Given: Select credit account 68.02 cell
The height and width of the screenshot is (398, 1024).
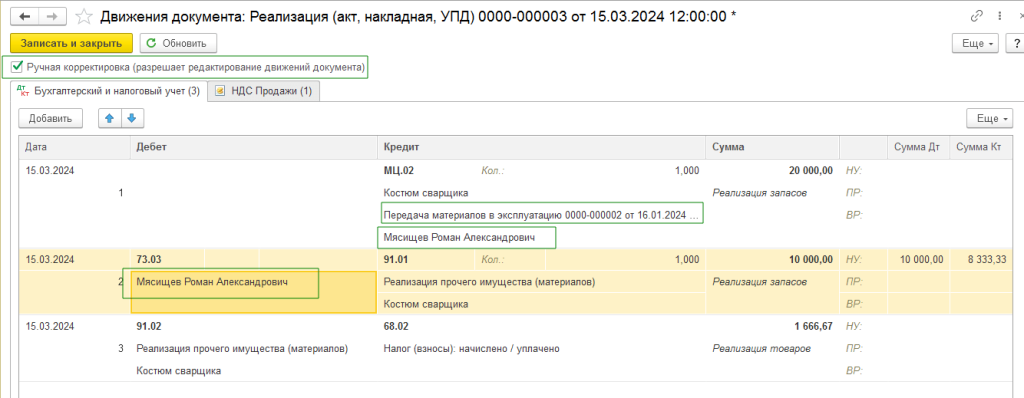Looking at the screenshot, I should pos(396,326).
